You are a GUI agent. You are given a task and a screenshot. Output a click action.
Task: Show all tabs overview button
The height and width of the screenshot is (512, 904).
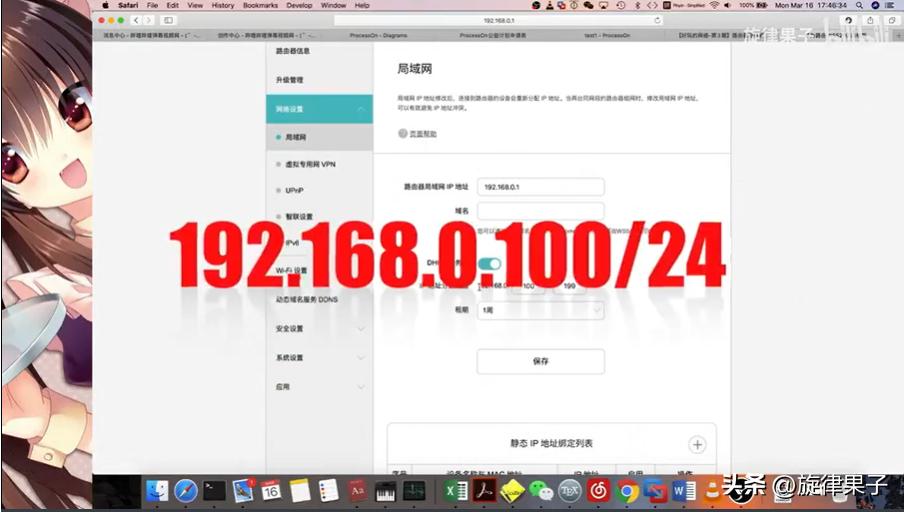[x=891, y=20]
